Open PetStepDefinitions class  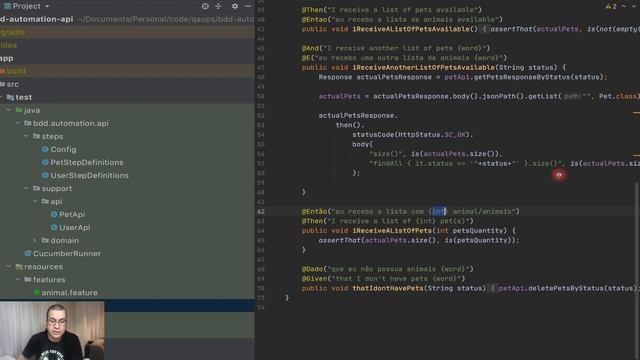tap(87, 162)
